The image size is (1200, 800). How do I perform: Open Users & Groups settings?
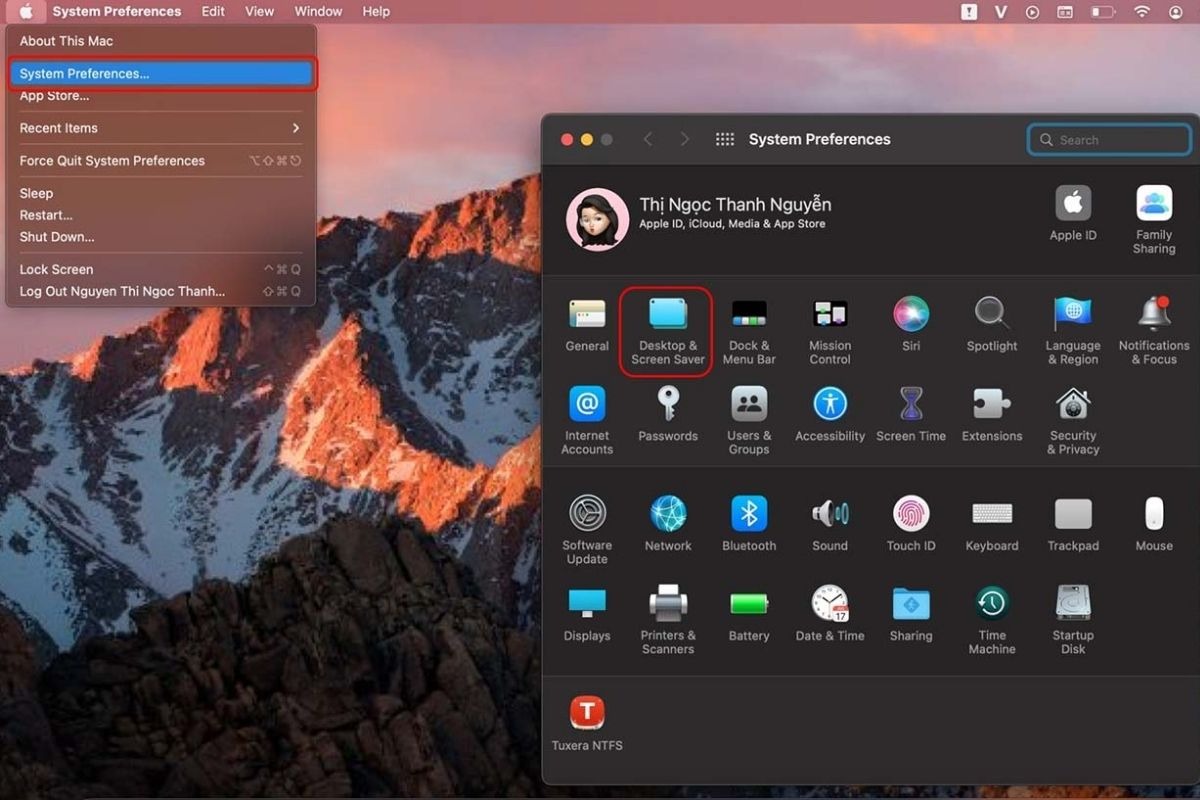pos(749,421)
